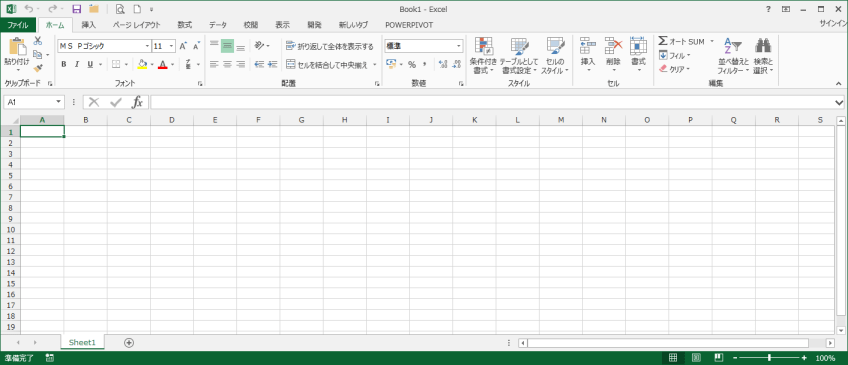
Task: Open Conditional Formatting (条件付き書式) menu
Action: (x=483, y=56)
